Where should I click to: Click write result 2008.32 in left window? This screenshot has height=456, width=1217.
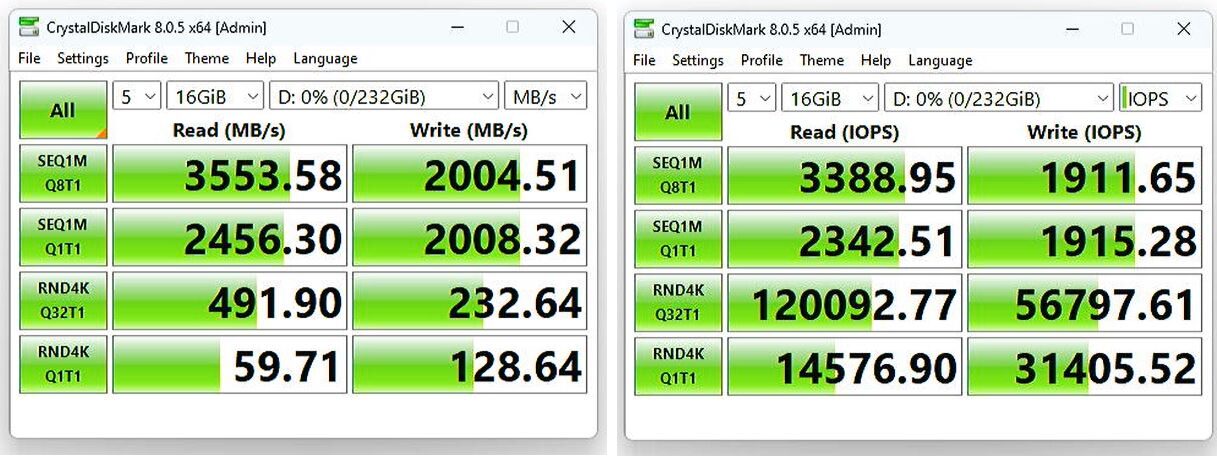(x=469, y=238)
